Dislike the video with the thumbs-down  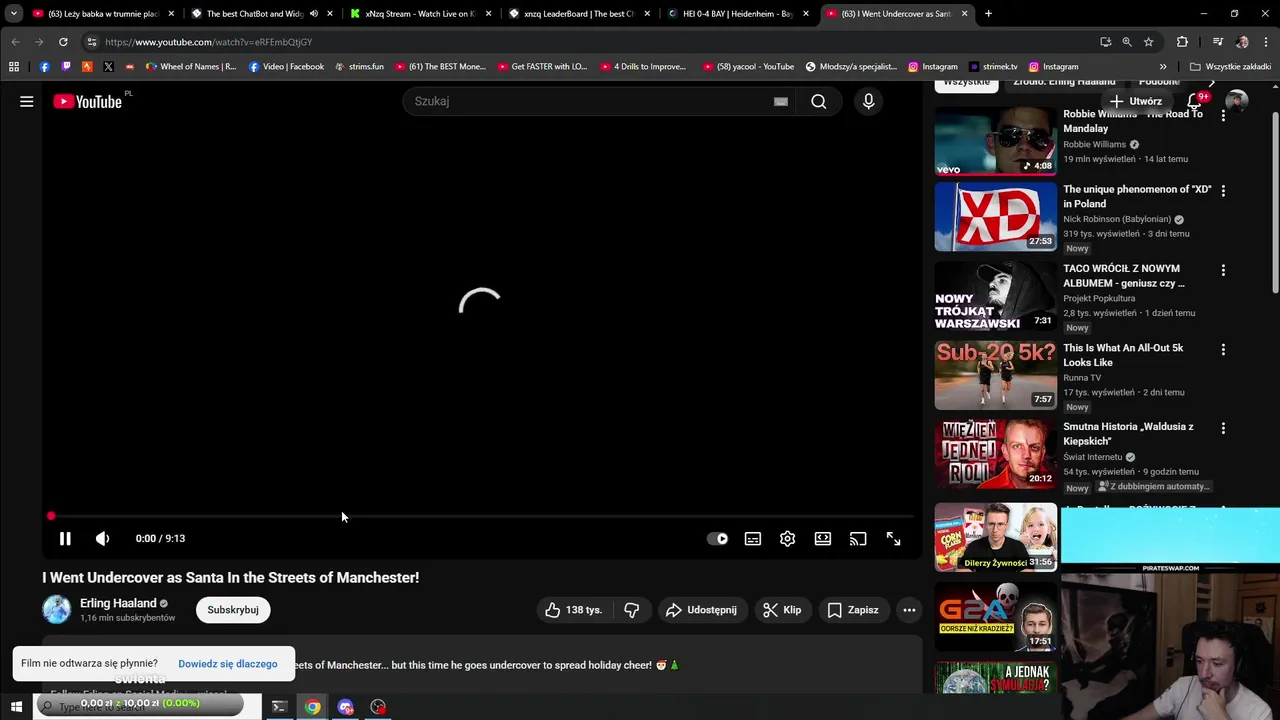(x=632, y=610)
